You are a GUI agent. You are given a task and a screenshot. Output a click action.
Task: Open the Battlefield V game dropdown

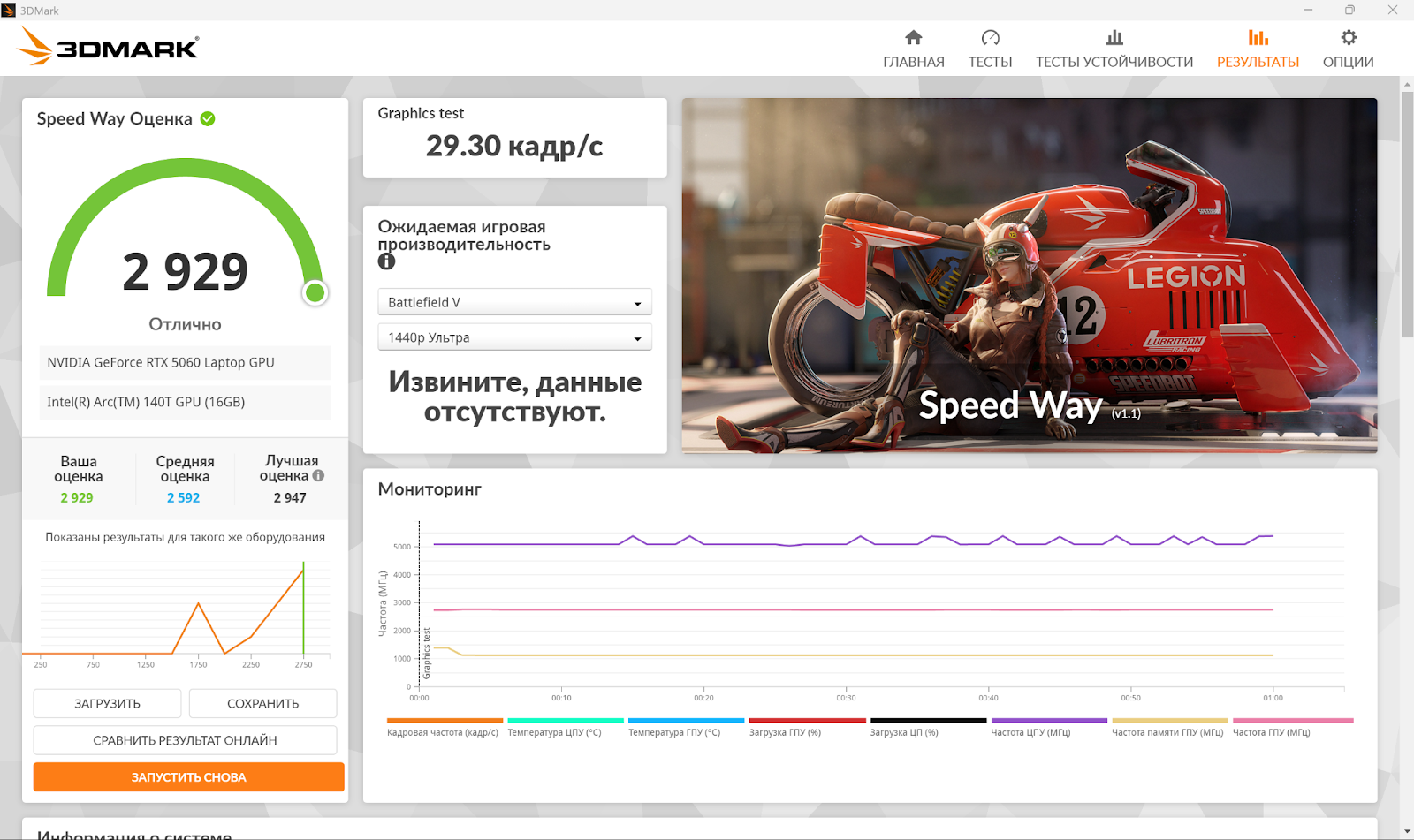point(514,302)
